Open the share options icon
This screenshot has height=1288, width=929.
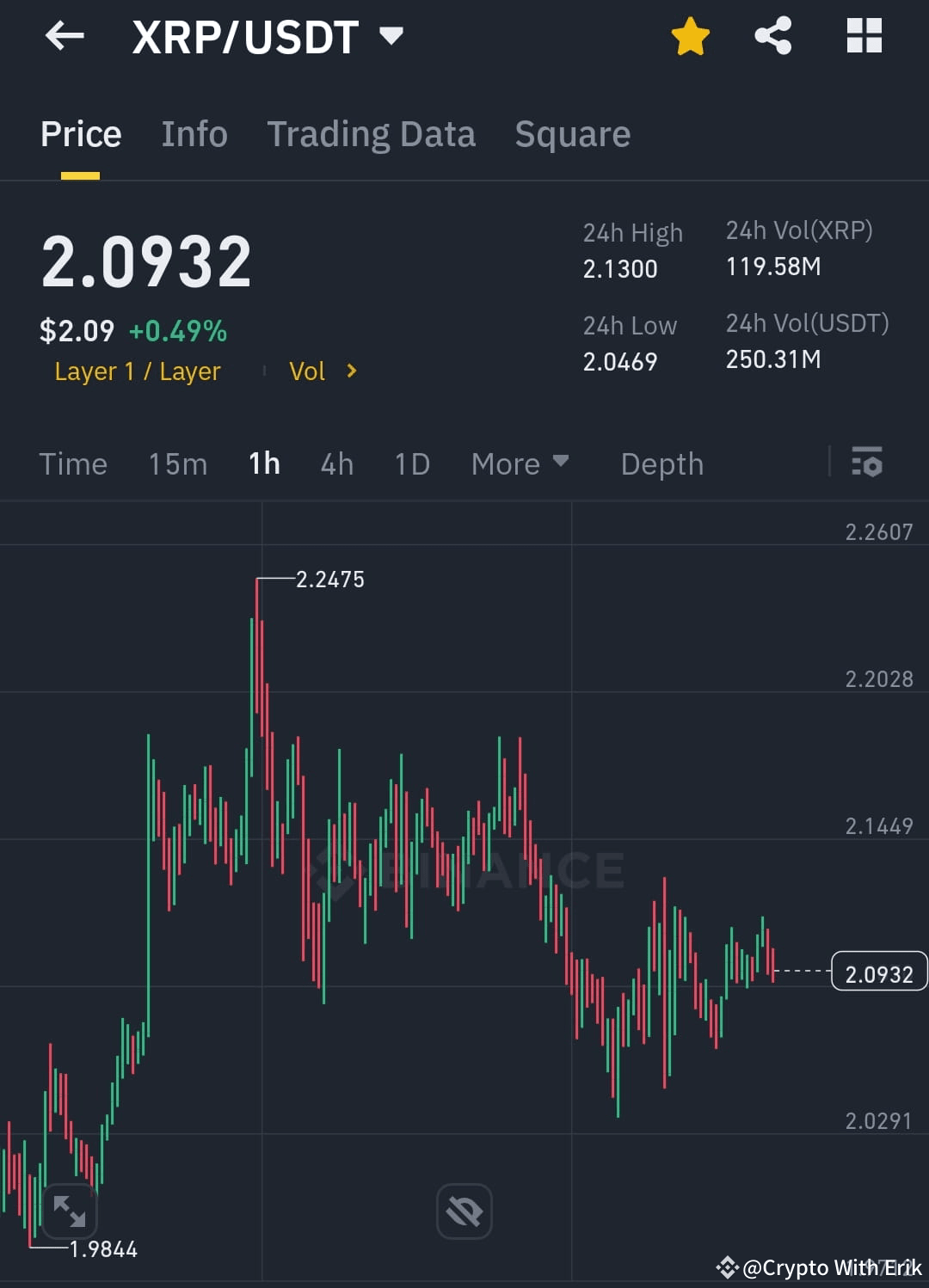point(772,35)
